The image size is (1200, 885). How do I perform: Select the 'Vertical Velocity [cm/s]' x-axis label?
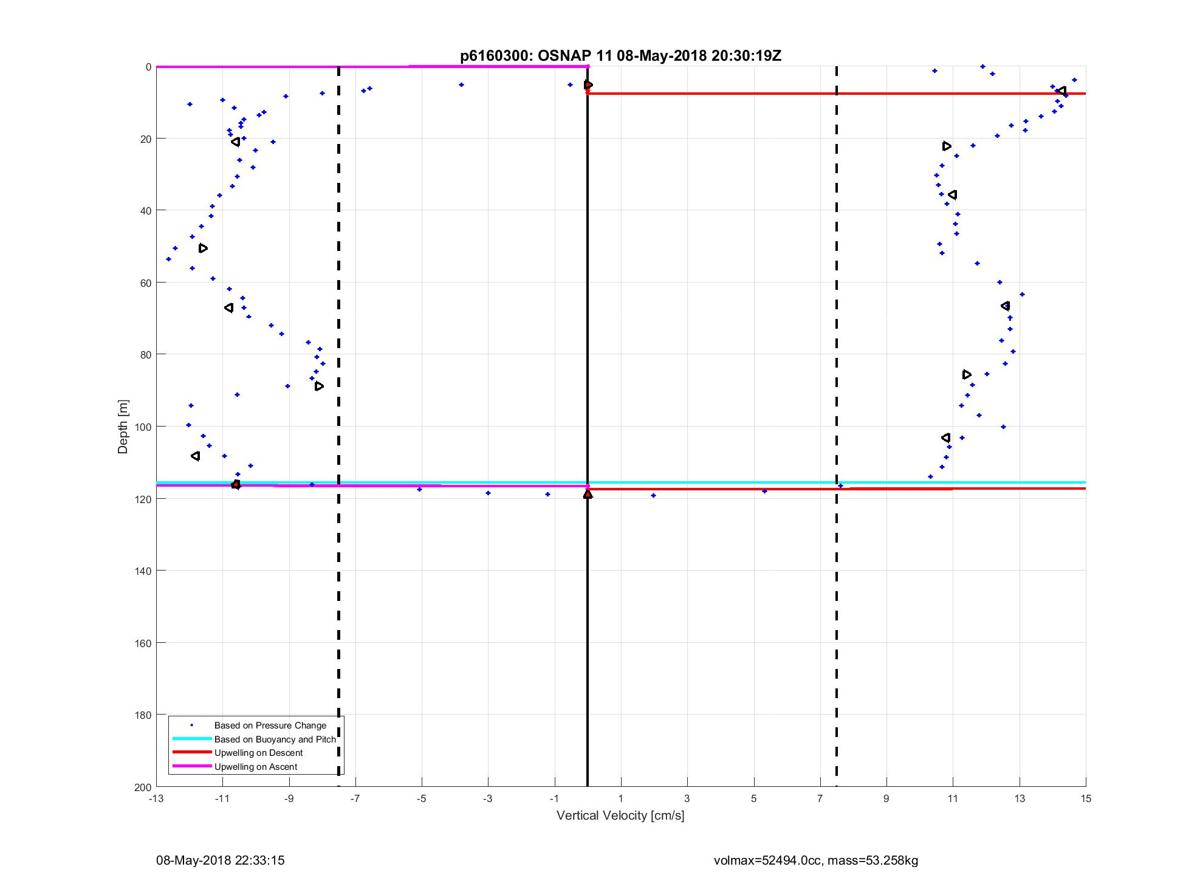pyautogui.click(x=620, y=816)
